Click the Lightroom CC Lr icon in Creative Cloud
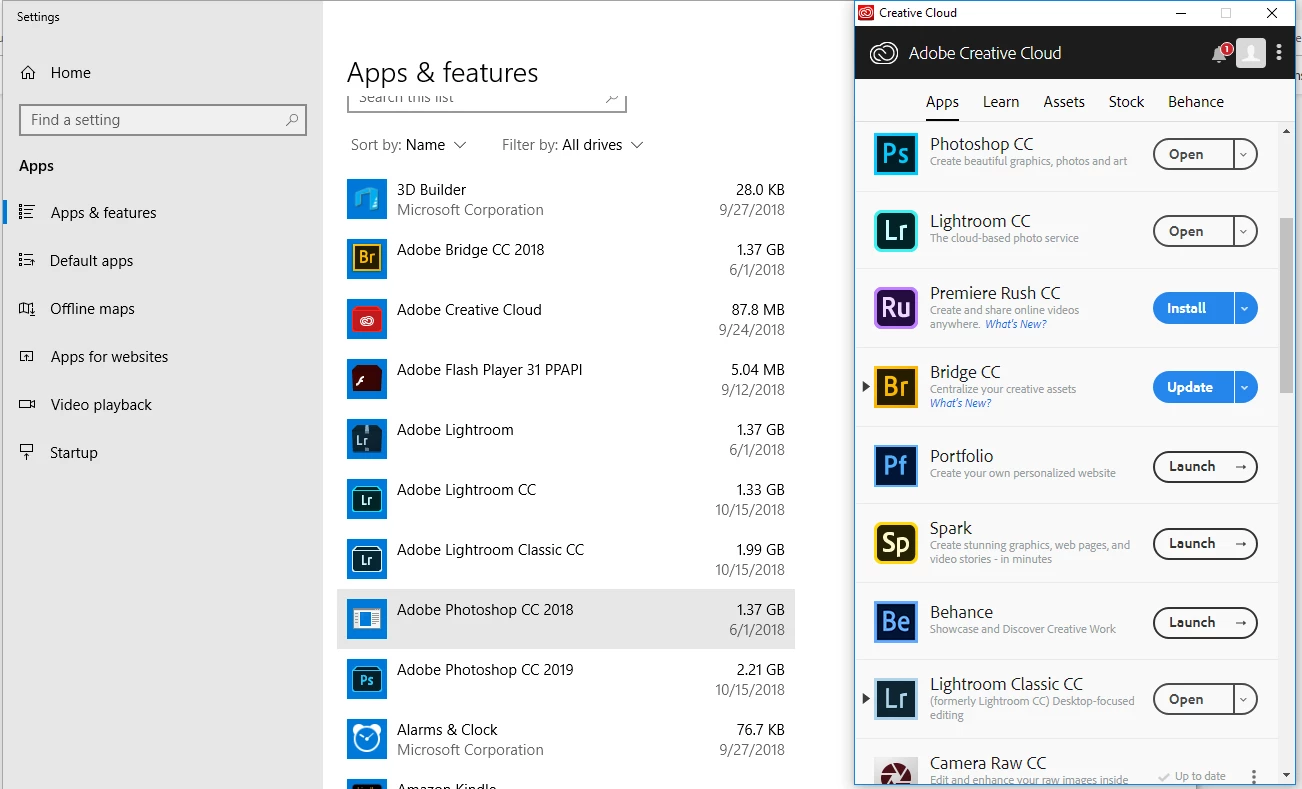This screenshot has height=789, width=1302. (896, 231)
